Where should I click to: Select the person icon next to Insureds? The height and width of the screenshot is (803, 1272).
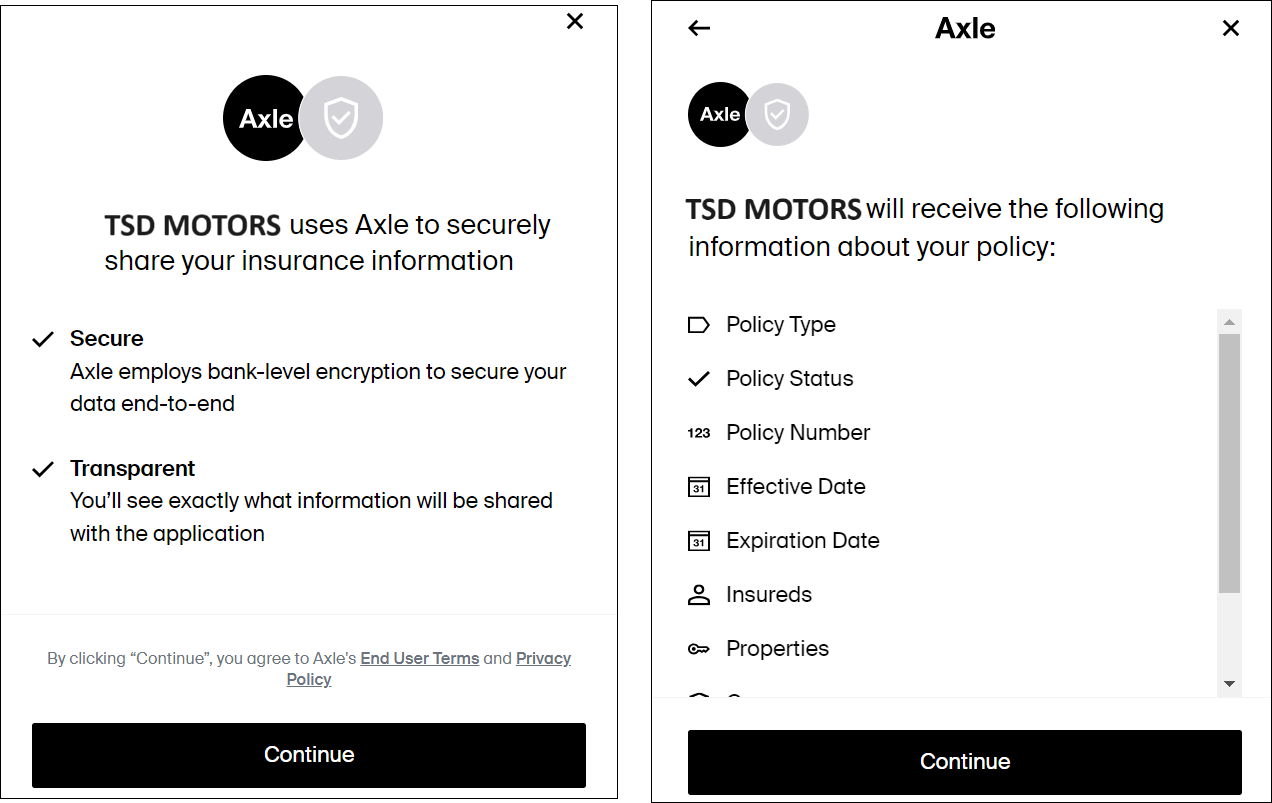pos(701,594)
